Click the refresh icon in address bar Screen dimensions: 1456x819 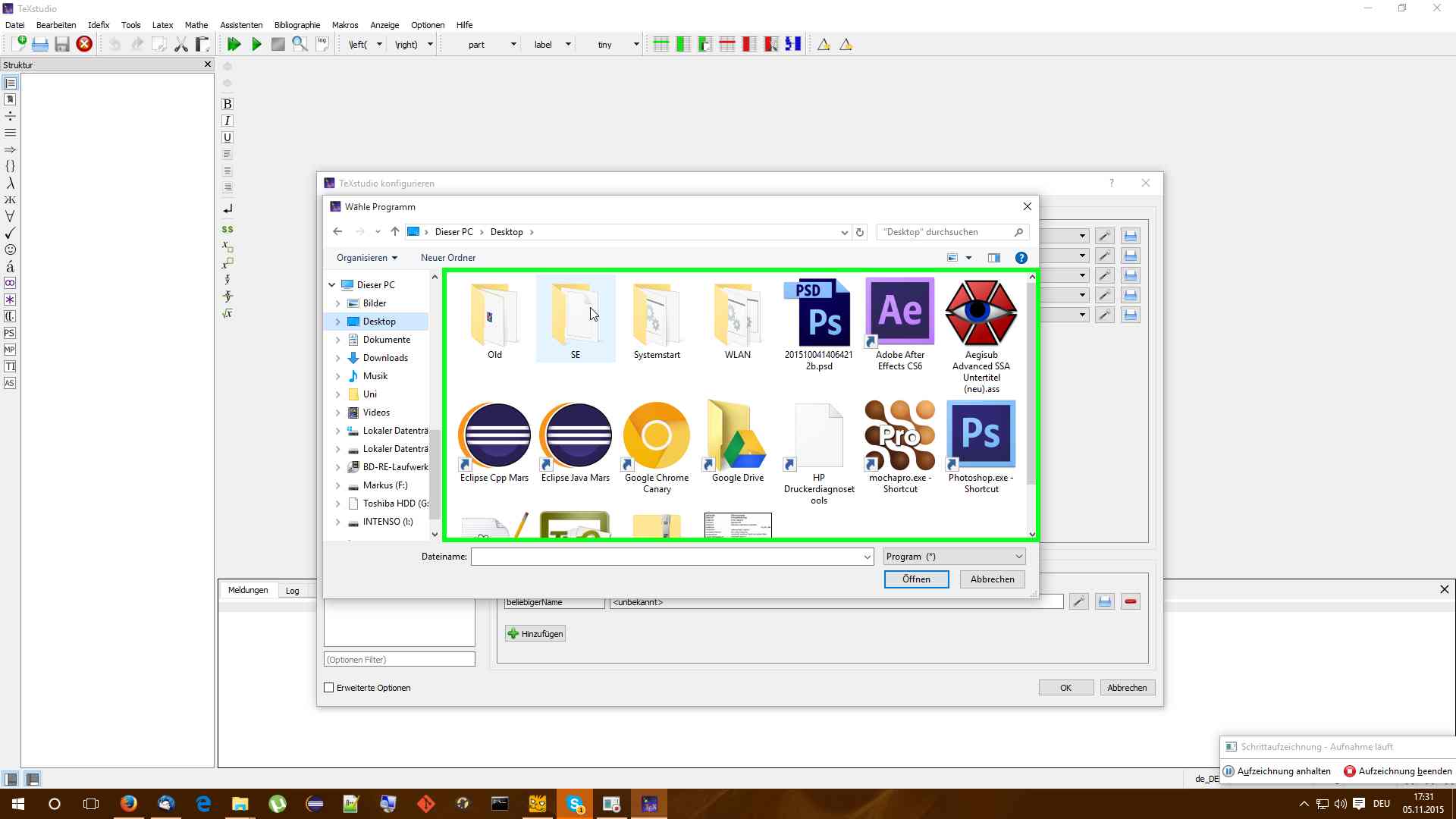tap(860, 232)
